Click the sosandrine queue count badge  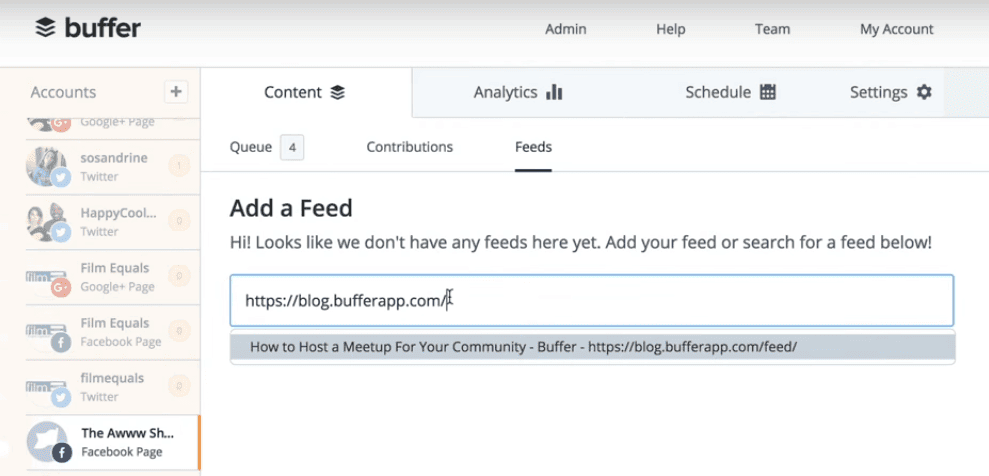(179, 166)
